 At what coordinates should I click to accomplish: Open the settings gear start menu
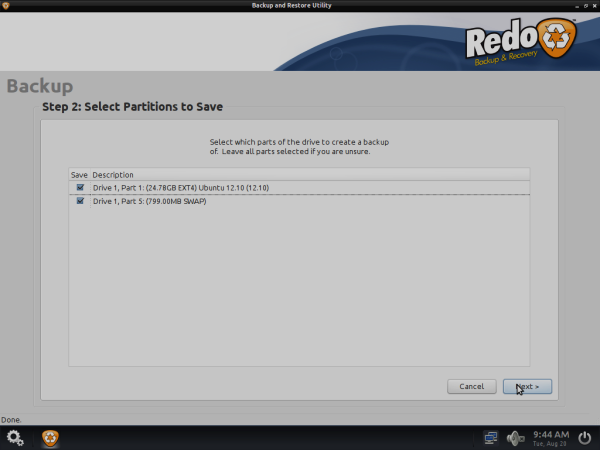(x=15, y=437)
